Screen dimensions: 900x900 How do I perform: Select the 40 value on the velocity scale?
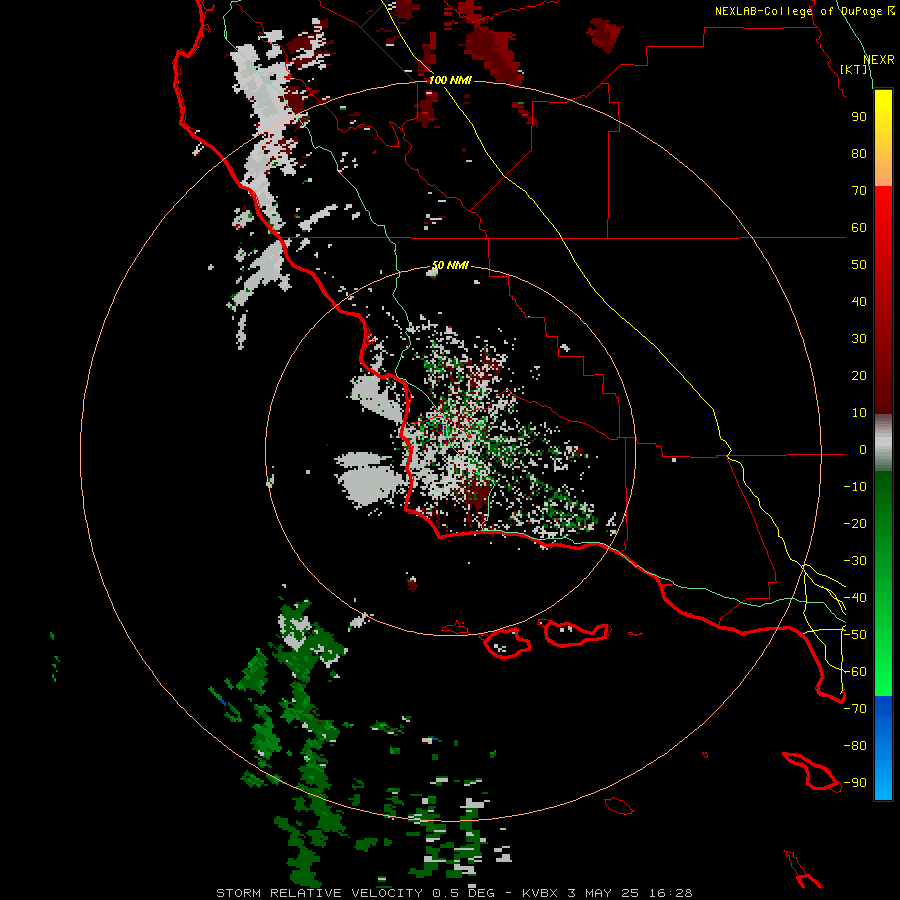(859, 302)
